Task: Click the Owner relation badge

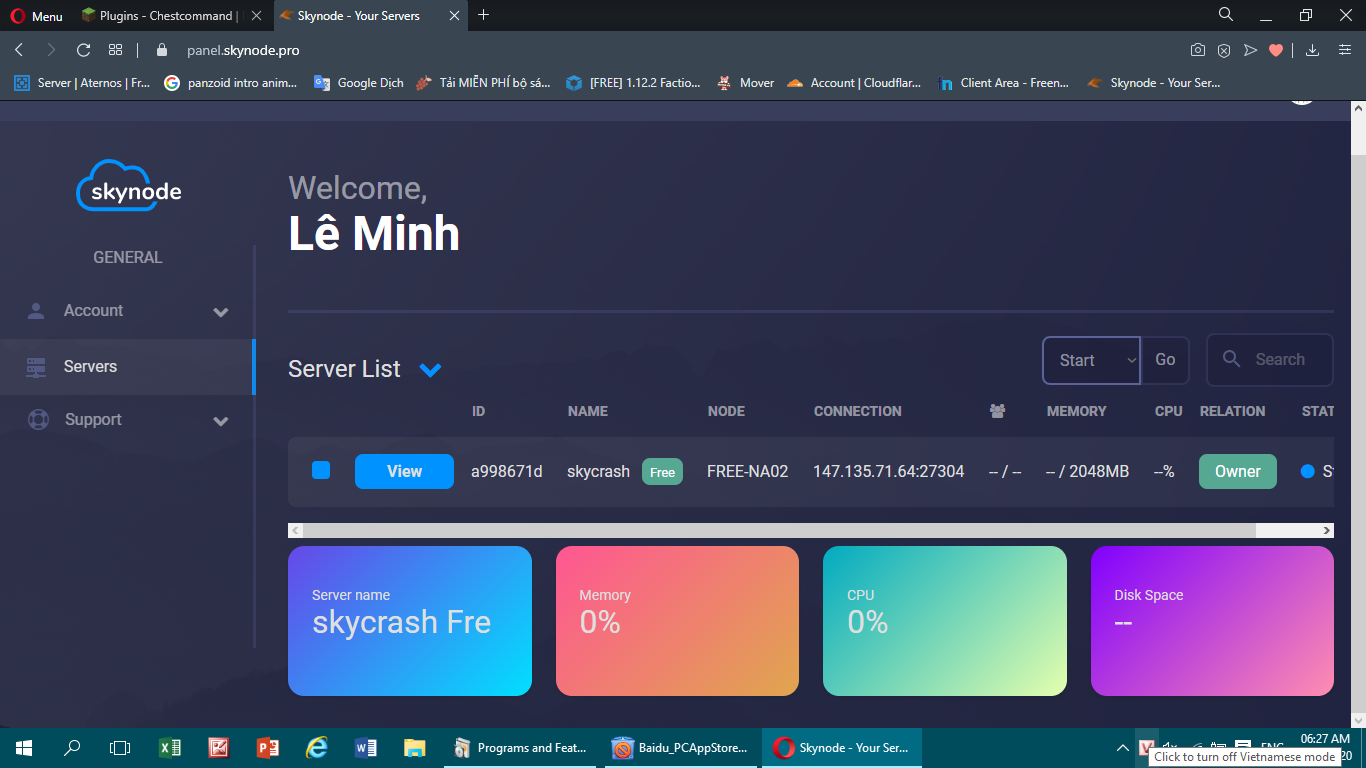Action: tap(1238, 471)
